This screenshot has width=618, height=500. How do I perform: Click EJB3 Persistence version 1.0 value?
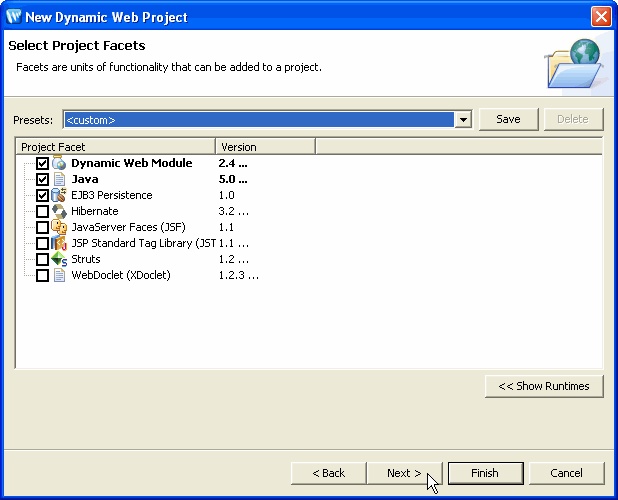[x=227, y=195]
